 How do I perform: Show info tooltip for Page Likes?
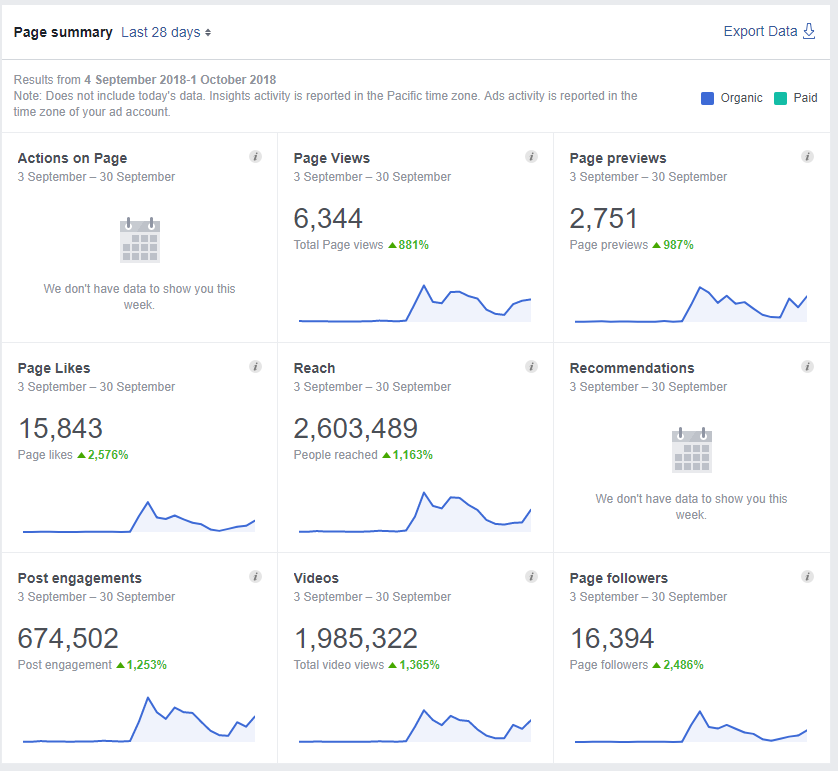tap(255, 367)
